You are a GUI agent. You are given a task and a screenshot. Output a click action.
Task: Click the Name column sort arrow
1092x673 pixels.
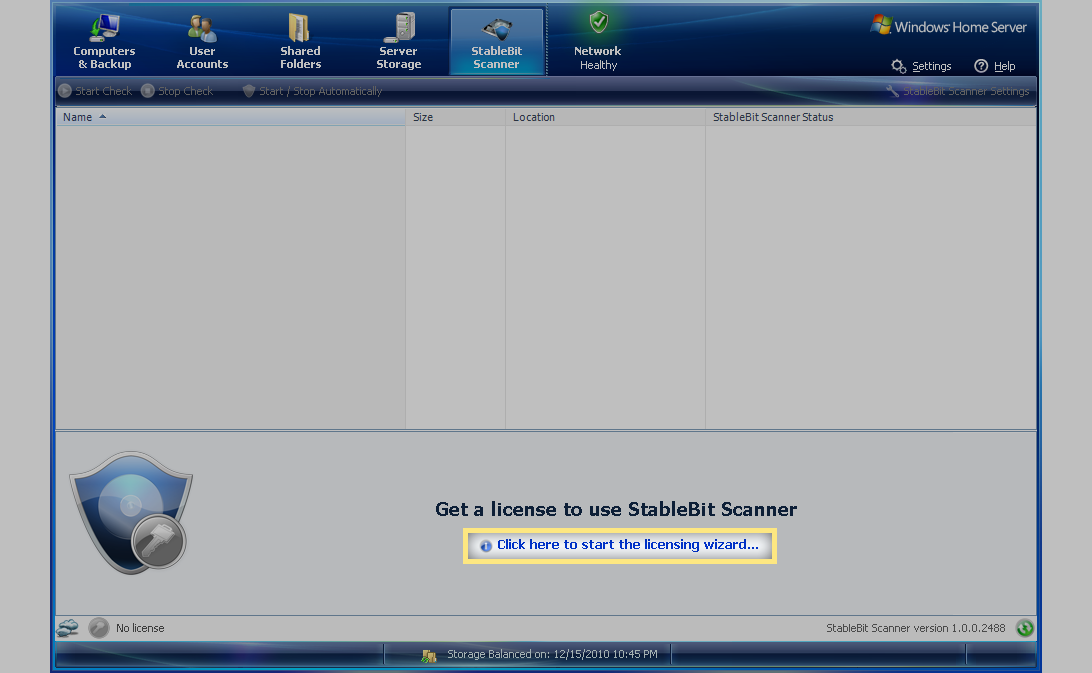pyautogui.click(x=102, y=116)
